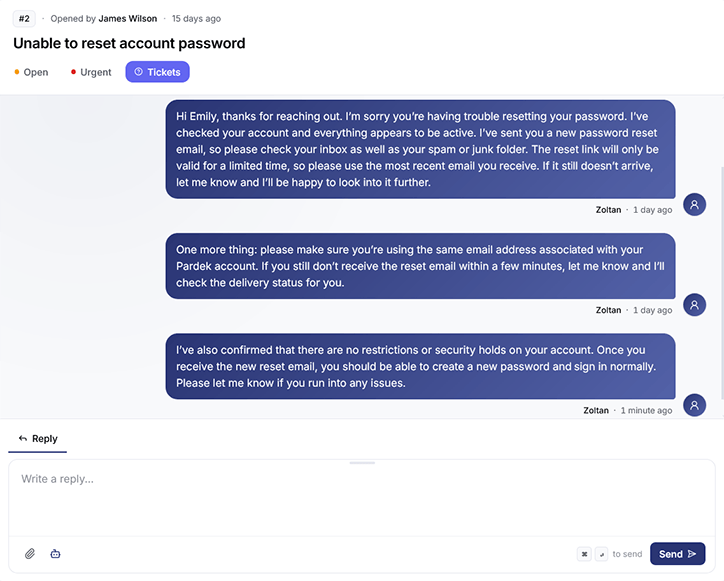Click the avatar beside the latest message

point(694,405)
